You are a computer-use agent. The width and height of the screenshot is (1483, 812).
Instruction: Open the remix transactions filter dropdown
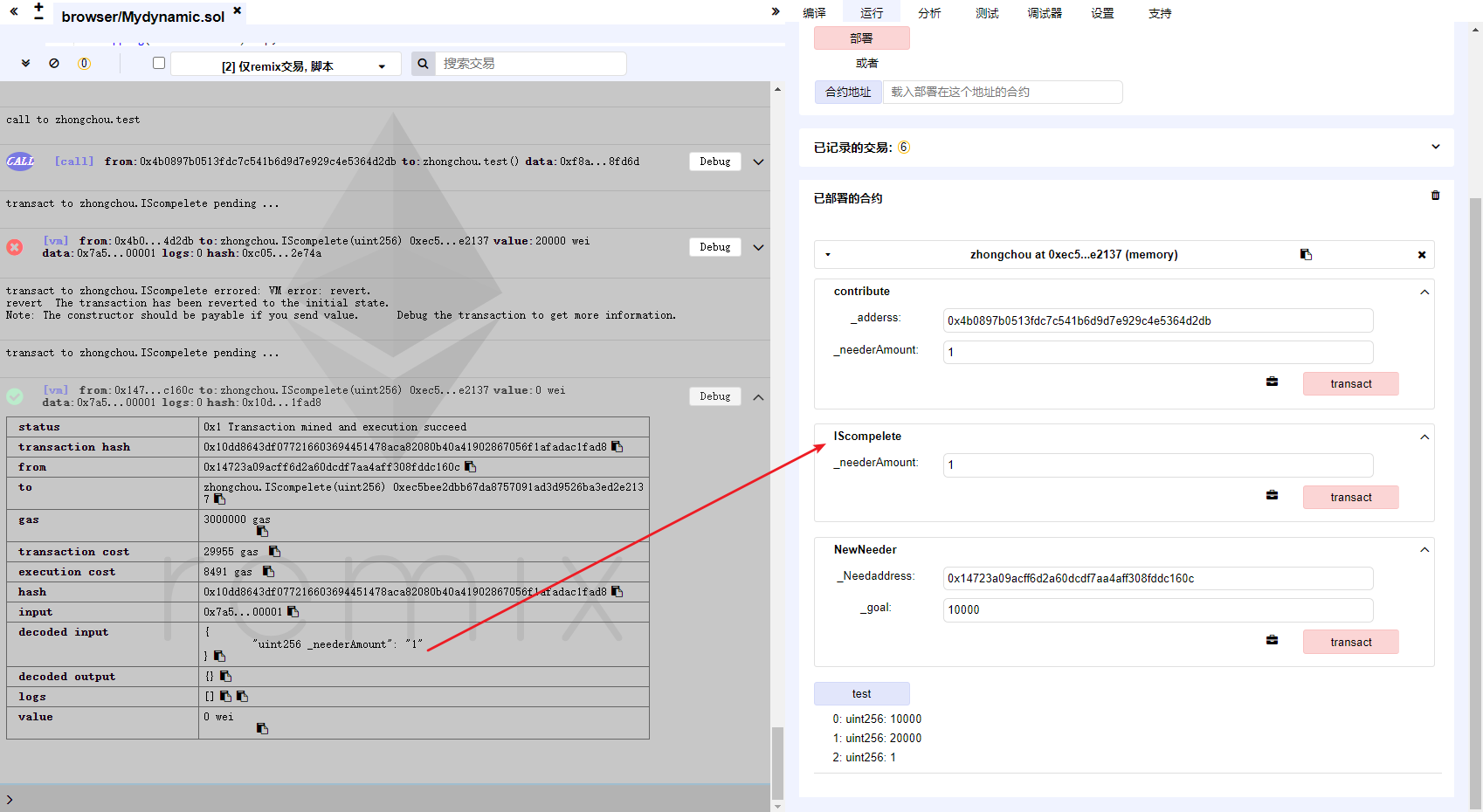[286, 65]
